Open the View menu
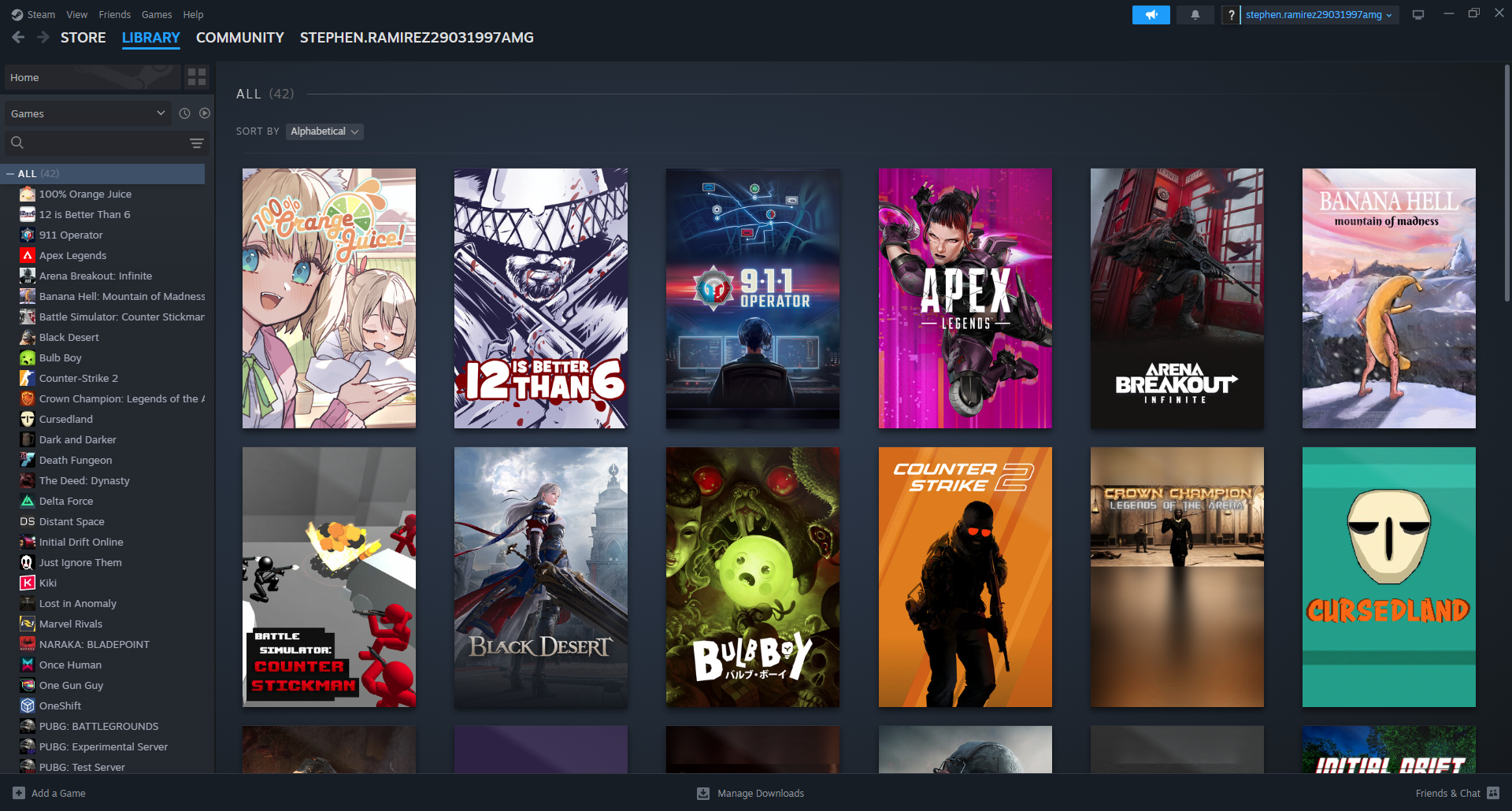Image resolution: width=1512 pixels, height=811 pixels. tap(77, 14)
